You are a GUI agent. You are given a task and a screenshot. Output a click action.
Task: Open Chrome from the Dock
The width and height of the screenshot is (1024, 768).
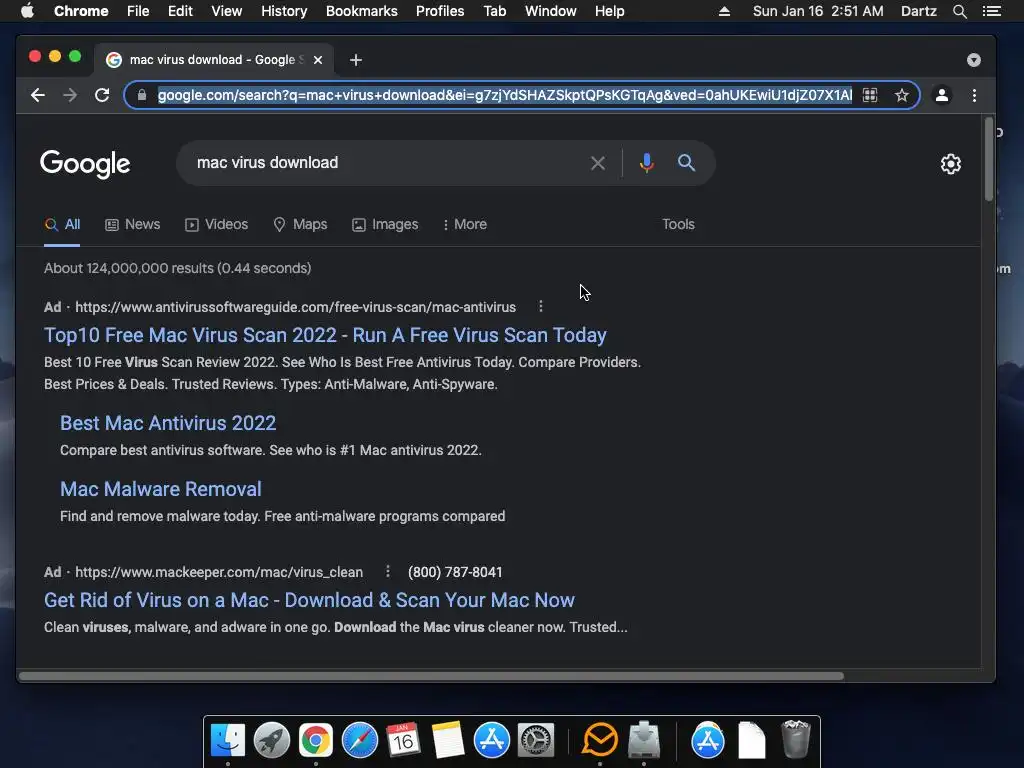pos(315,740)
